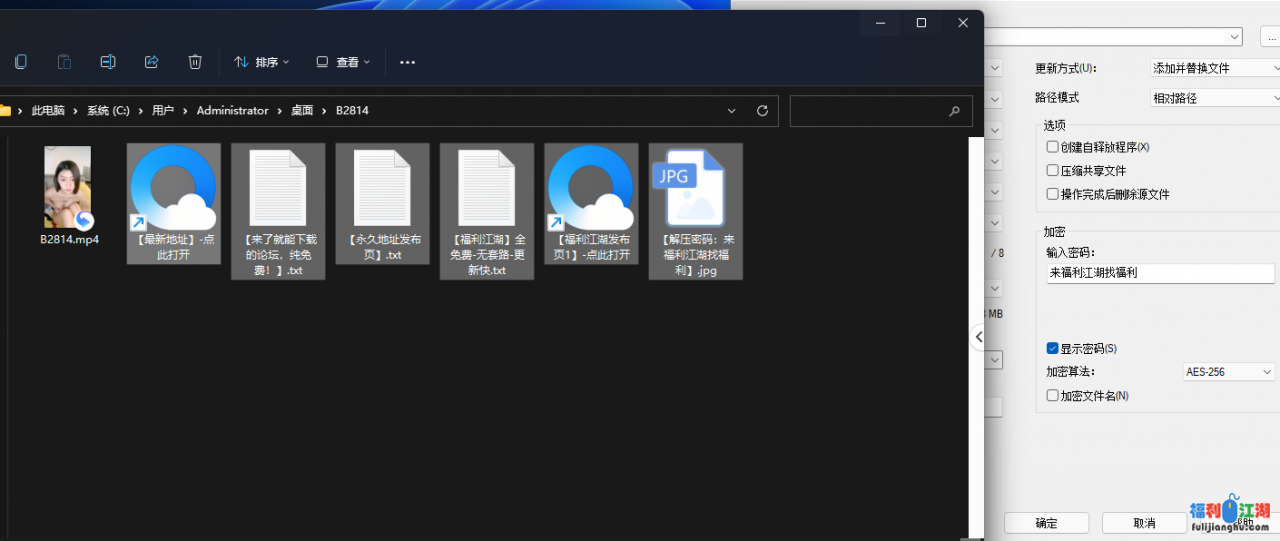Screen dimensions: 1280x541
Task: Open the 路径模式 相对路径 dropdown
Action: (1214, 98)
